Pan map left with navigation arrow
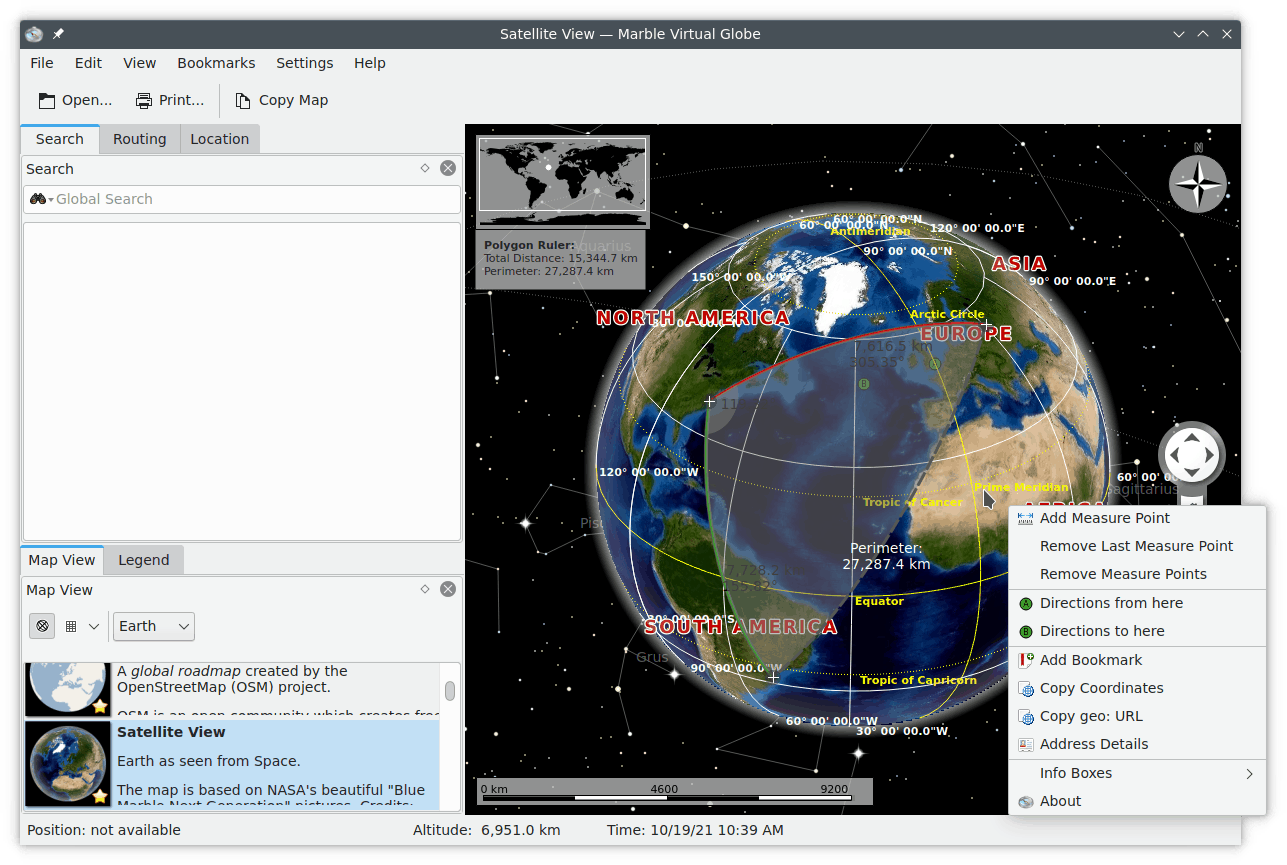The width and height of the screenshot is (1287, 865). click(1174, 456)
